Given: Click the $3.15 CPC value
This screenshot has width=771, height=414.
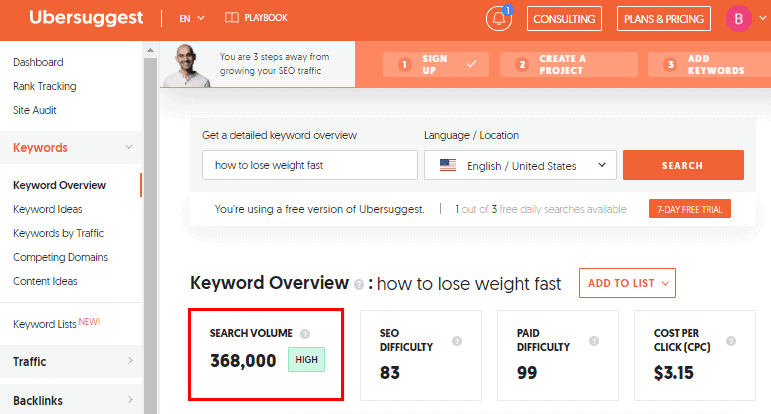Looking at the screenshot, I should pos(673,373).
